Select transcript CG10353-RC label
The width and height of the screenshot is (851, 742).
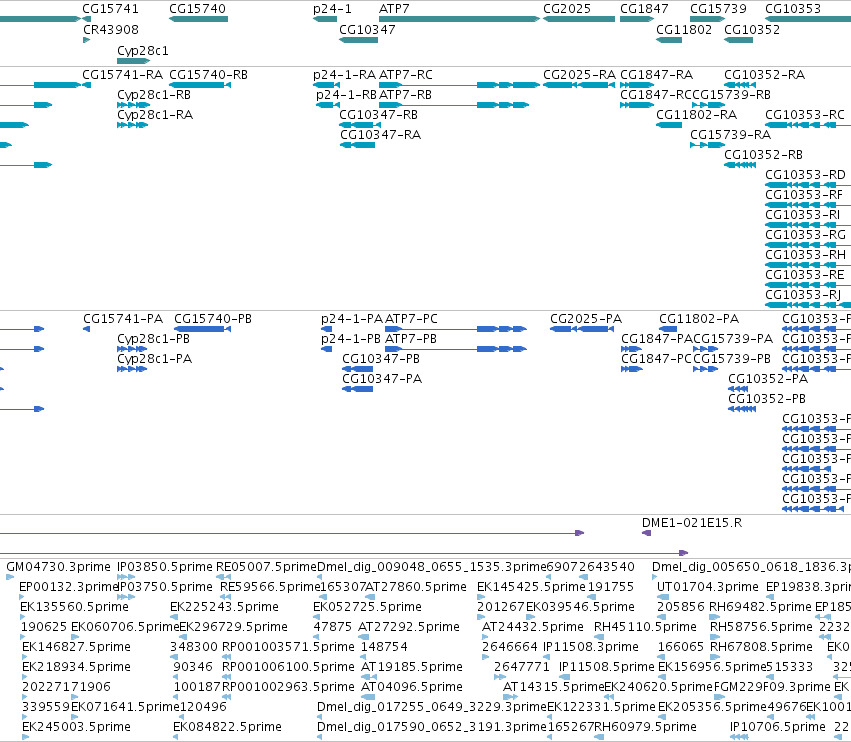tap(805, 115)
